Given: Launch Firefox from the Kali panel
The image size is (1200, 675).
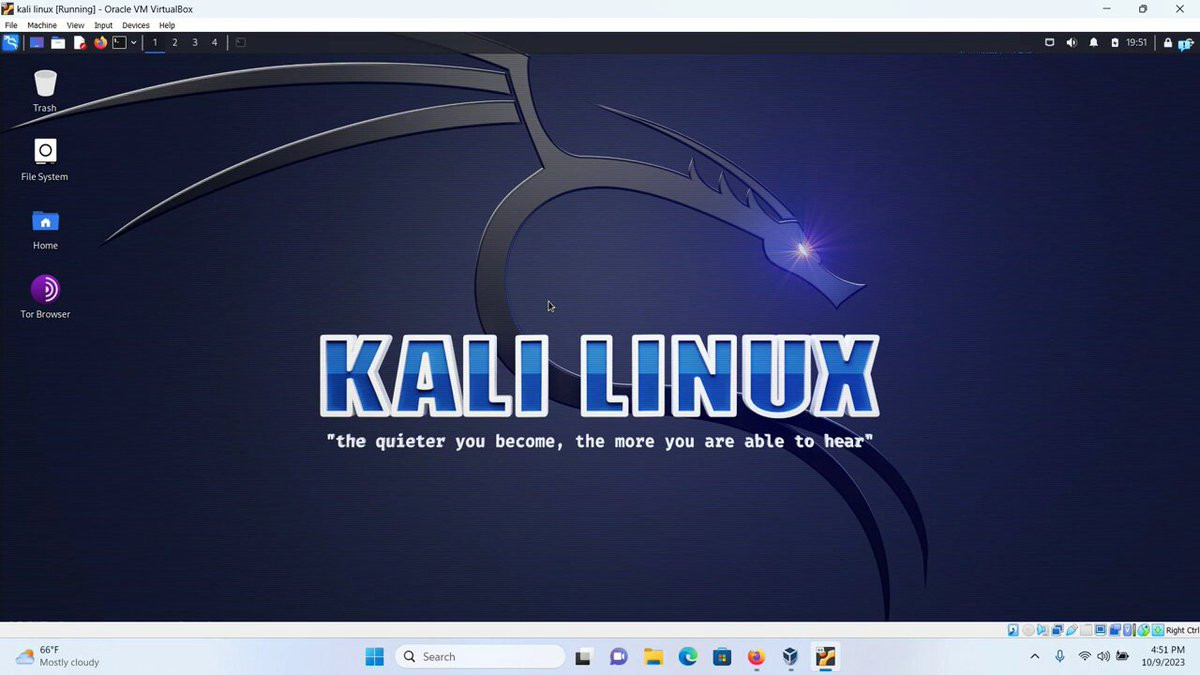Looking at the screenshot, I should (100, 43).
